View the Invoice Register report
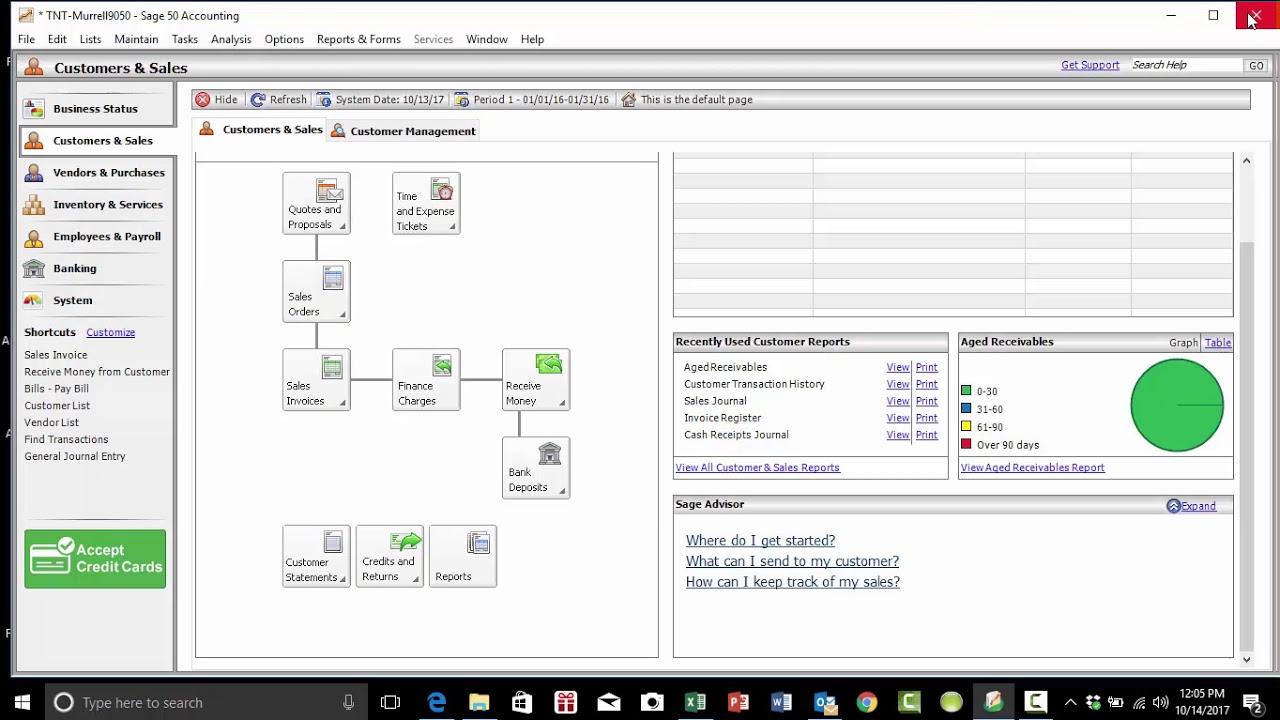 click(898, 418)
